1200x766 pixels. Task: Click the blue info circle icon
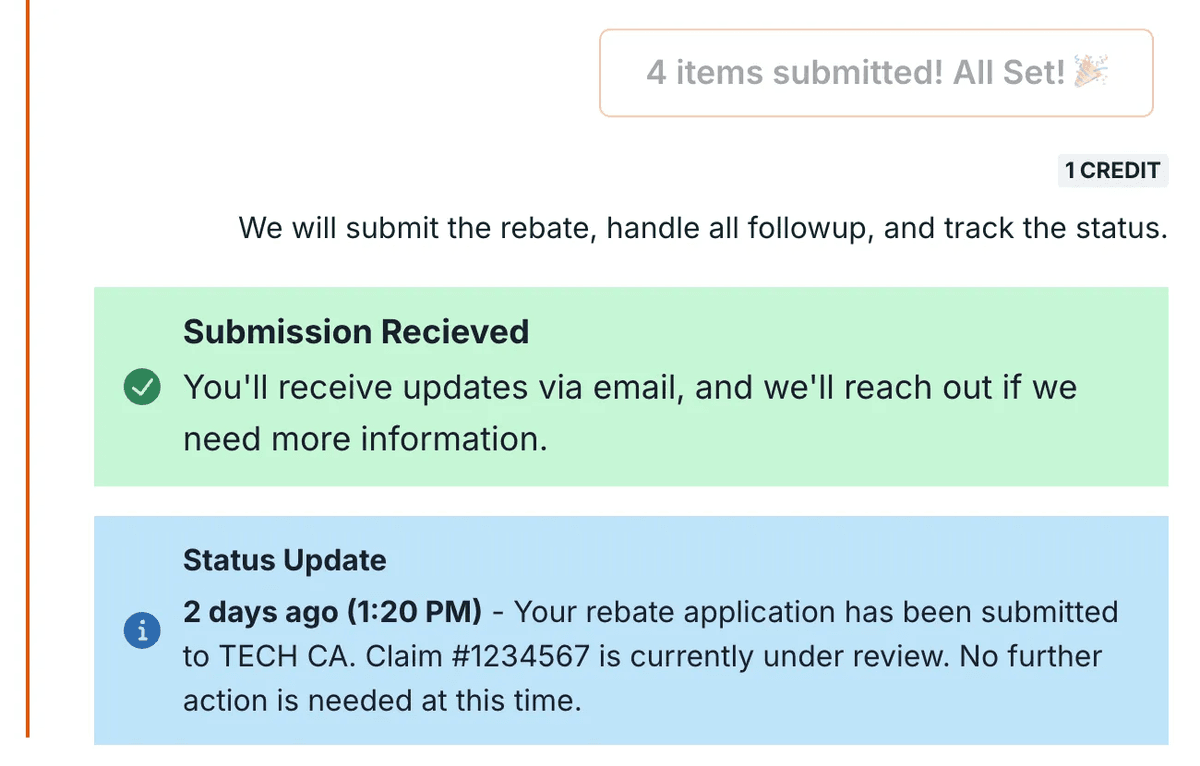(142, 630)
